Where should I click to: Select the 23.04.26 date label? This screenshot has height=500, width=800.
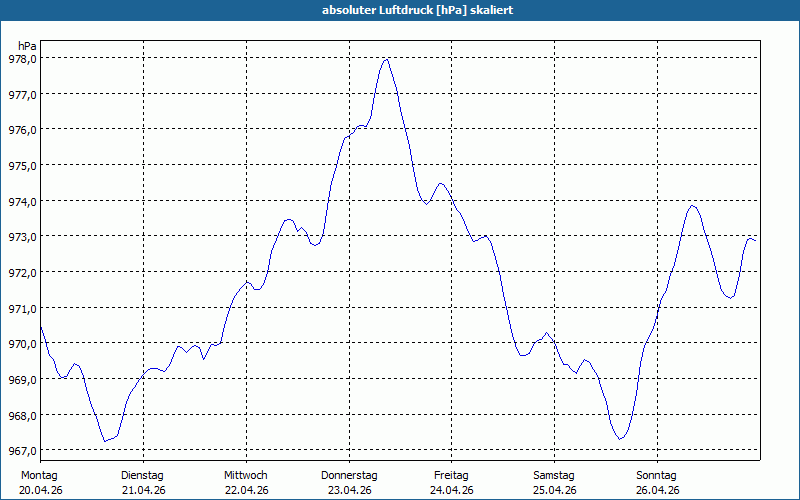coord(349,491)
